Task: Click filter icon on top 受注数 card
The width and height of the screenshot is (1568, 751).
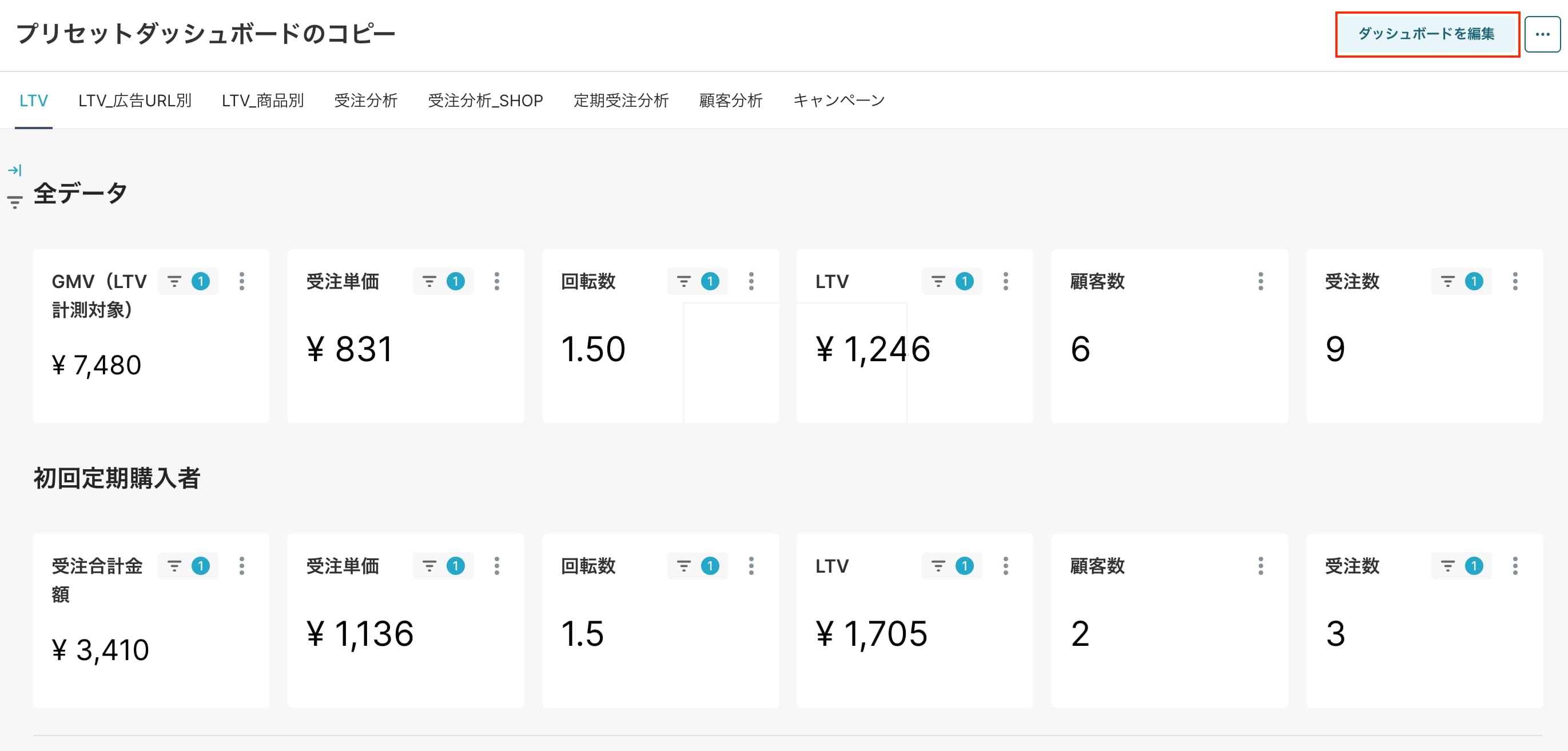Action: tap(1447, 281)
